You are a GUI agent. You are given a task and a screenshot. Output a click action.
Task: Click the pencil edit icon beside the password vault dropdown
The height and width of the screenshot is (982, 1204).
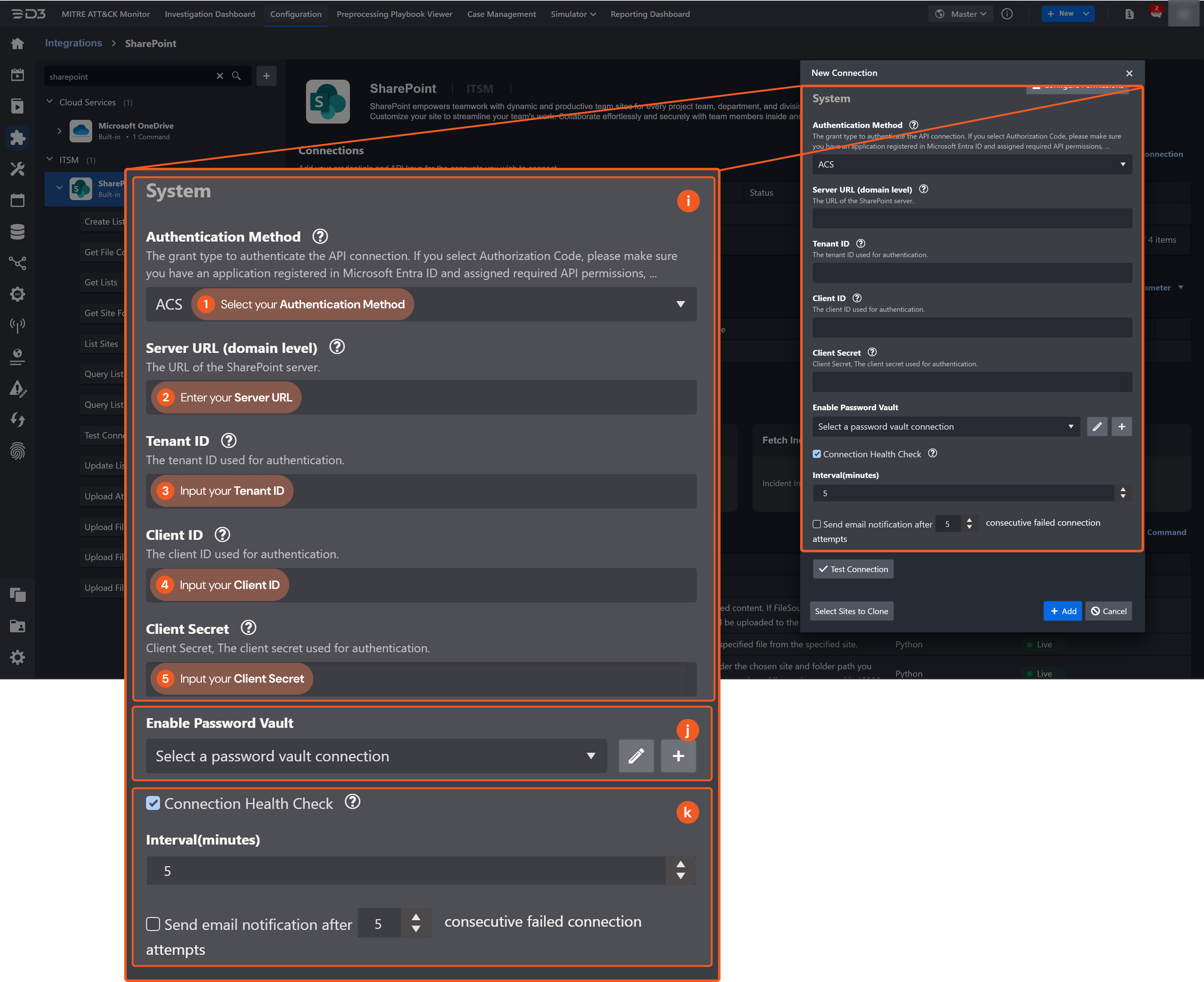1096,427
